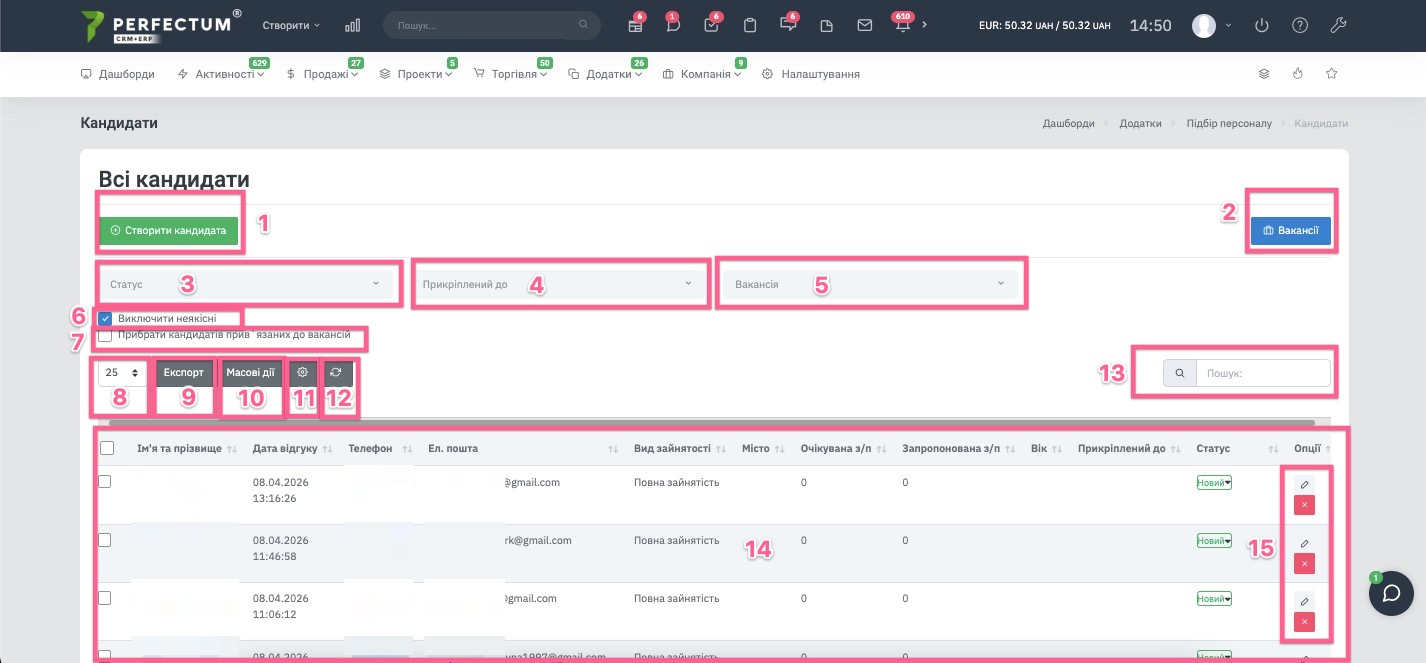The width and height of the screenshot is (1426, 663).
Task: Click the star favorites icon
Action: 1331,74
